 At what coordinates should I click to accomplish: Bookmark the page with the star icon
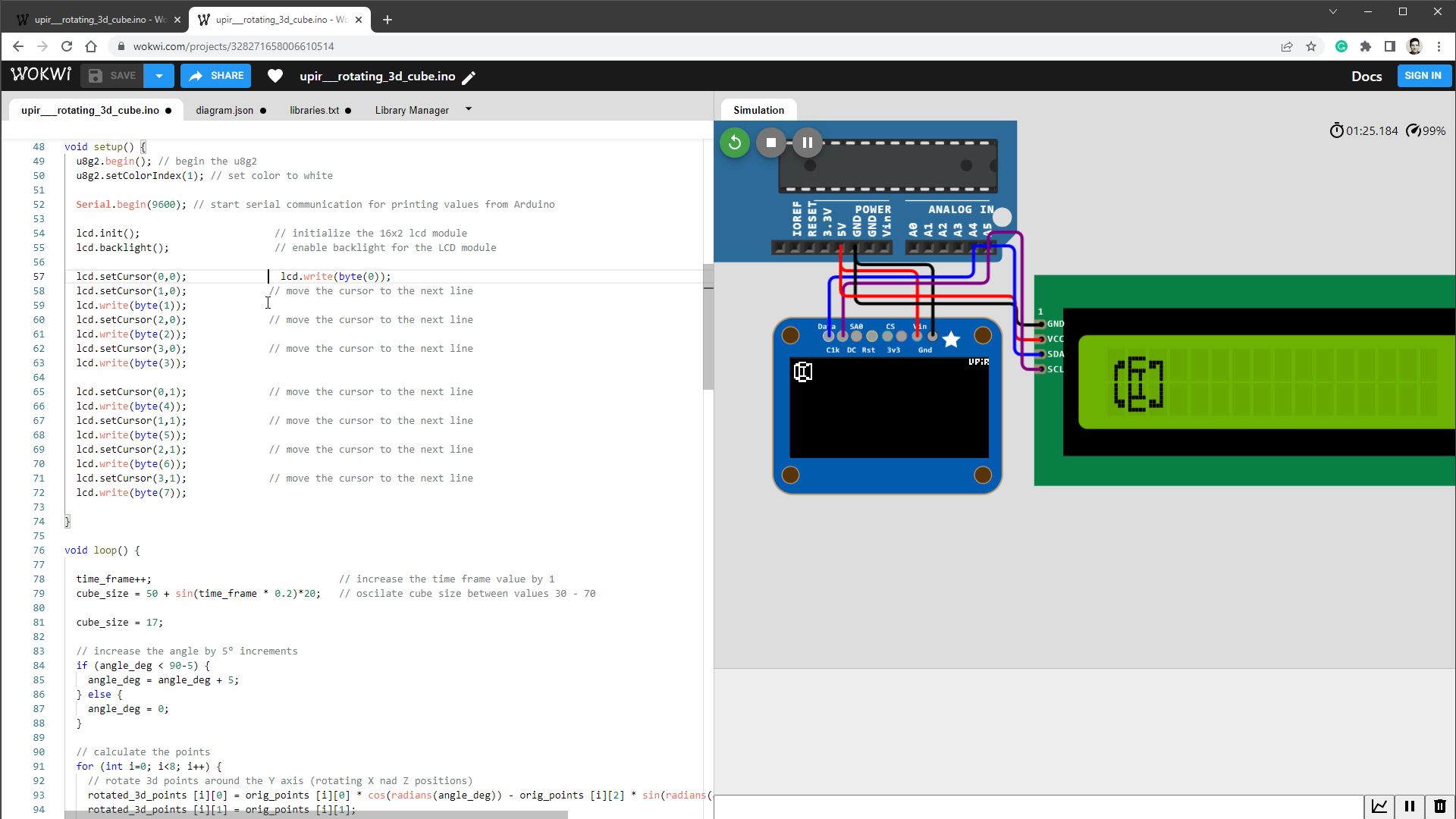[x=1312, y=46]
